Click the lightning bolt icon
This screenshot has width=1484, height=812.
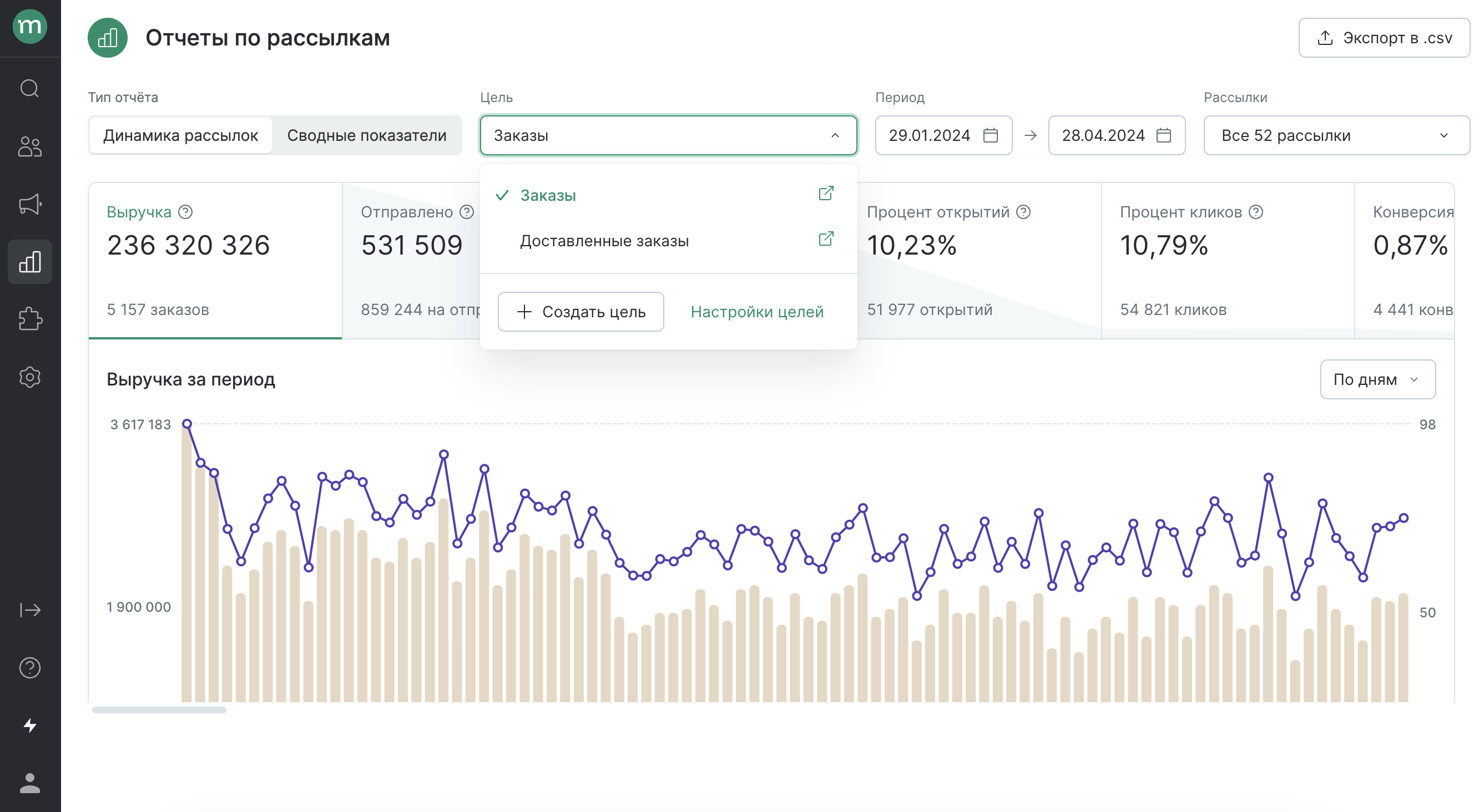click(x=30, y=725)
